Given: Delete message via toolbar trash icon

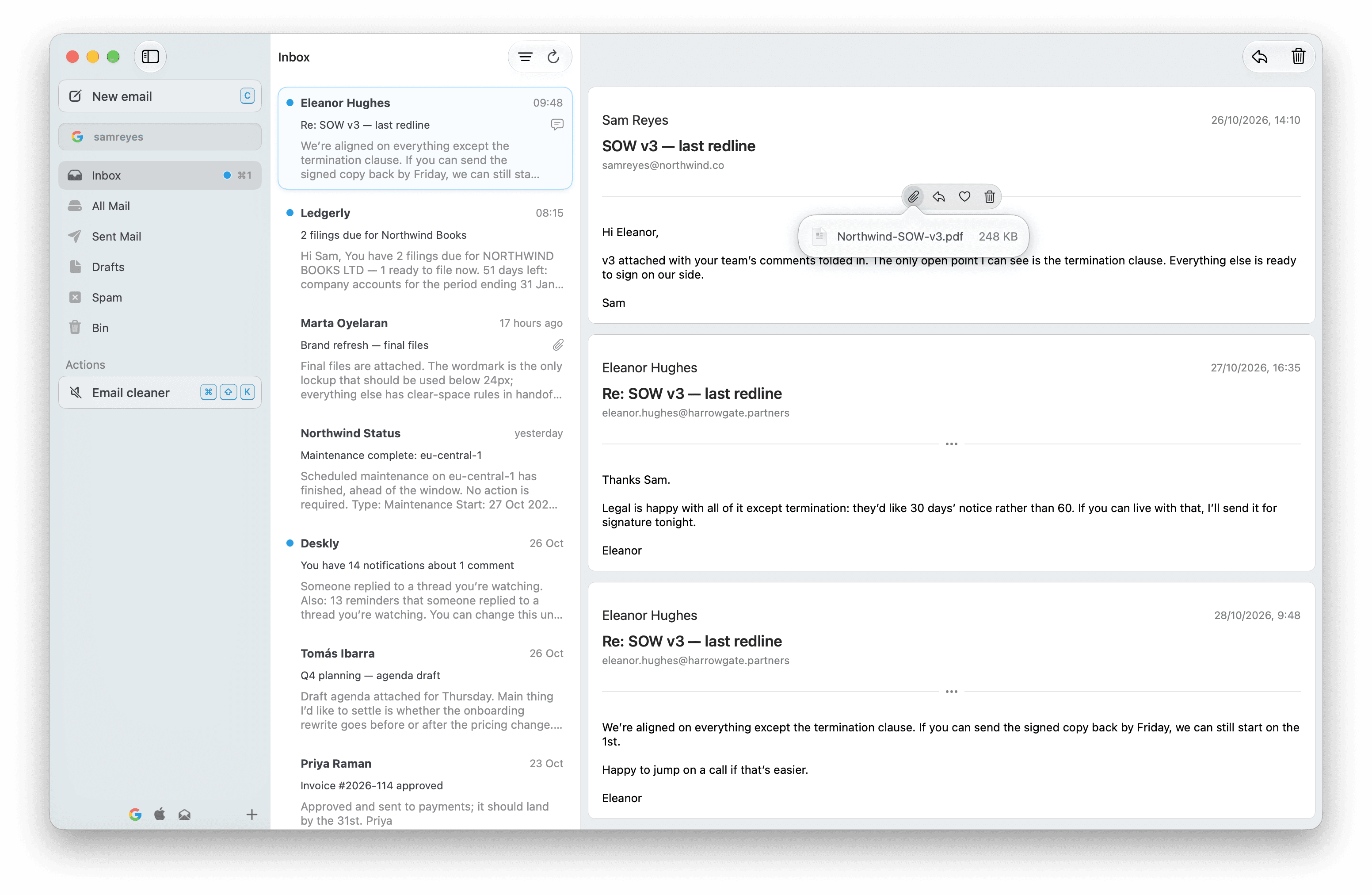Looking at the screenshot, I should coord(990,197).
